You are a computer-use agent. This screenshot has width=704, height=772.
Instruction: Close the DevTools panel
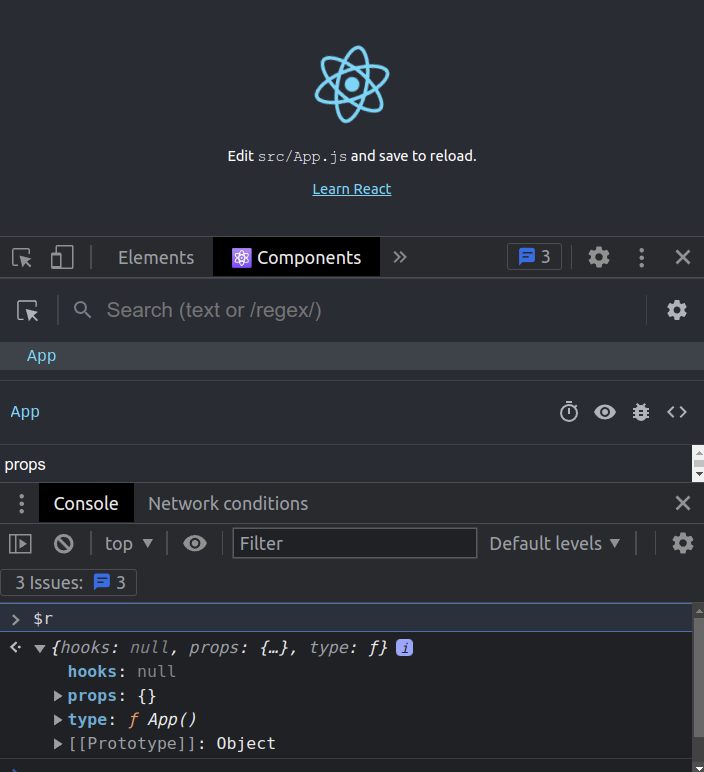(x=683, y=257)
